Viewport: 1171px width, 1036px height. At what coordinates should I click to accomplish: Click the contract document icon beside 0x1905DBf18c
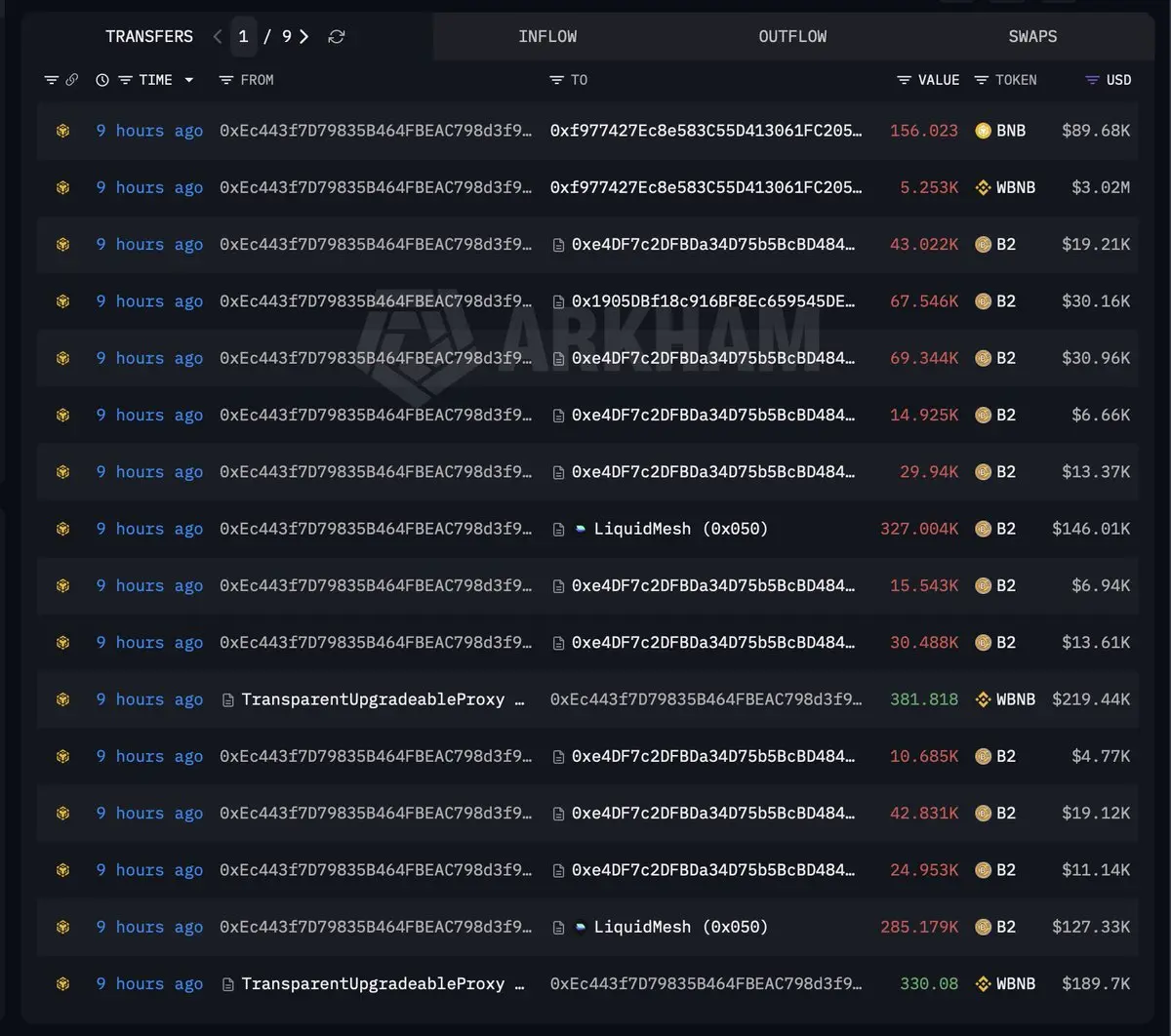click(x=559, y=301)
